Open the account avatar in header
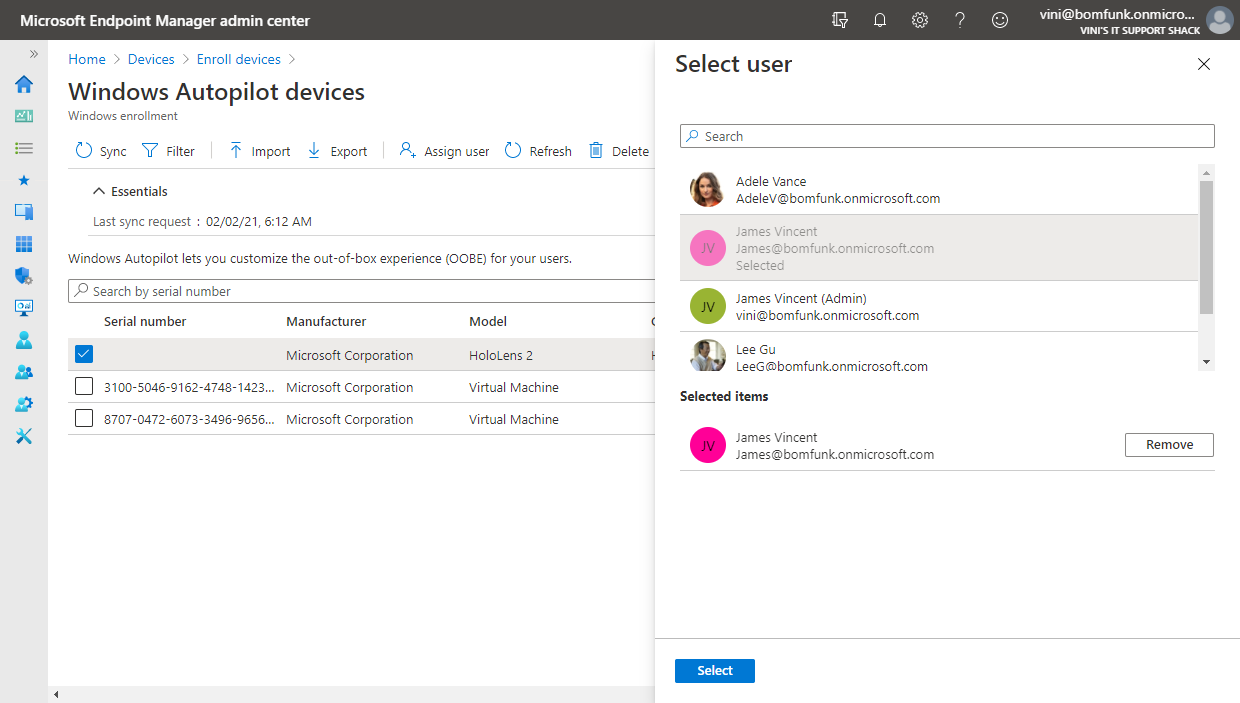 [x=1219, y=20]
